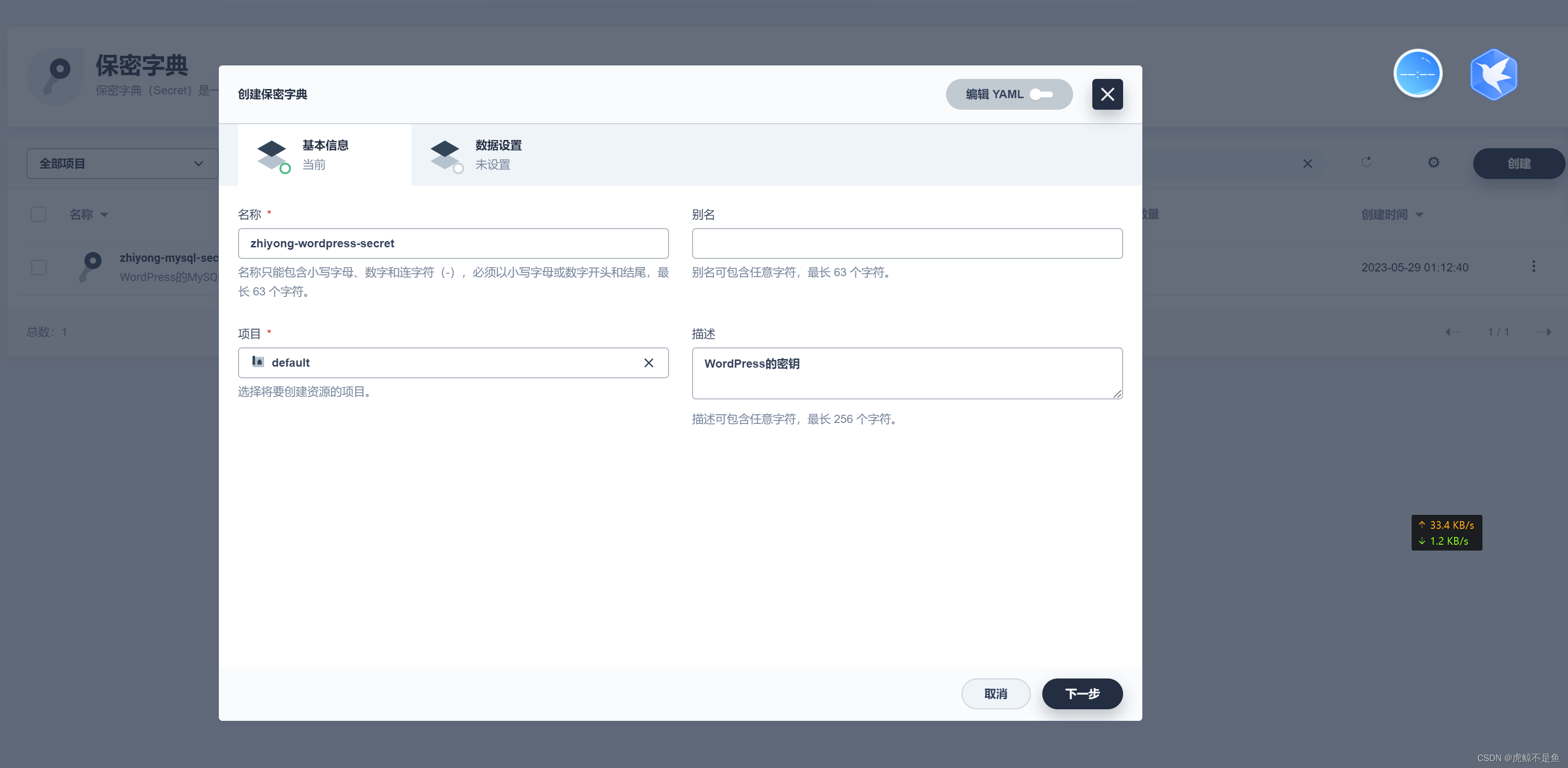The image size is (1568, 768).
Task: Click the 取消 button
Action: click(996, 694)
